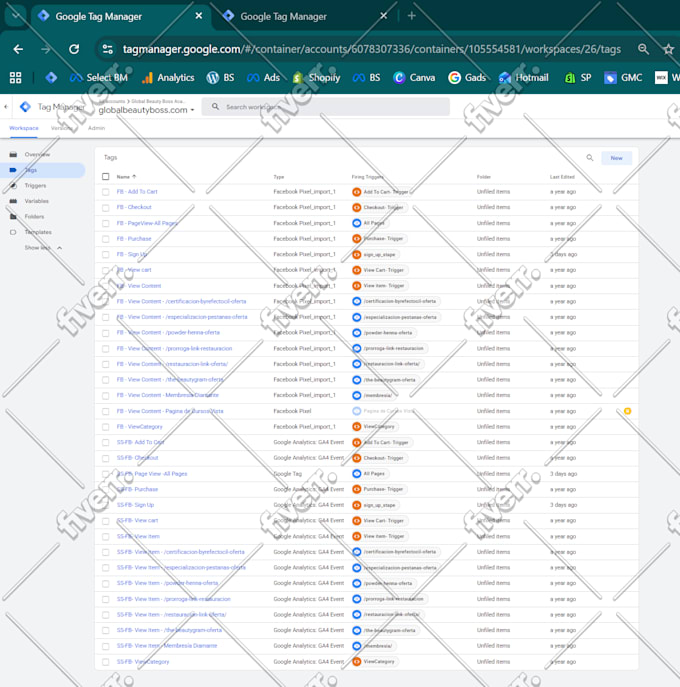Open a new browser tab with plus icon
680x687 pixels.
(411, 16)
